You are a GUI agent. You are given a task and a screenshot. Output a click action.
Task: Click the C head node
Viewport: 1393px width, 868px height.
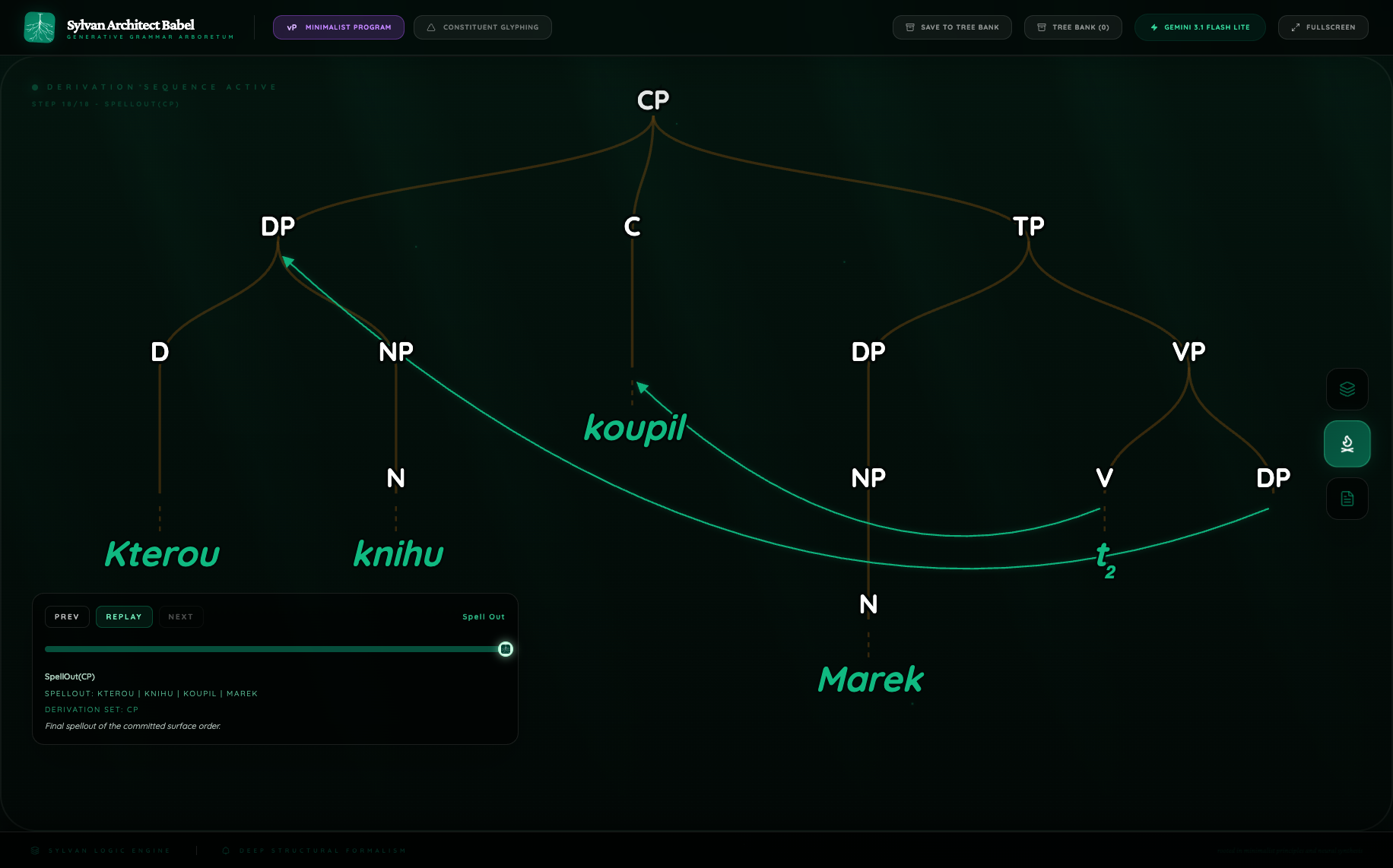[632, 227]
